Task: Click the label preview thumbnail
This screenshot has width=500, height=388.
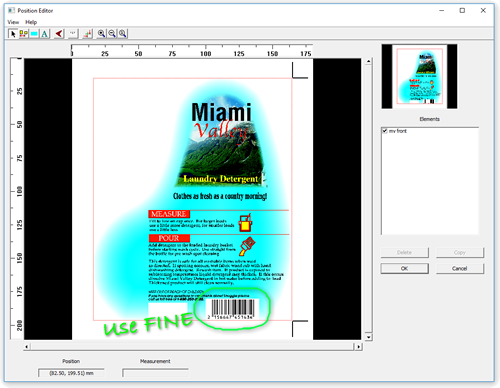Action: point(420,76)
